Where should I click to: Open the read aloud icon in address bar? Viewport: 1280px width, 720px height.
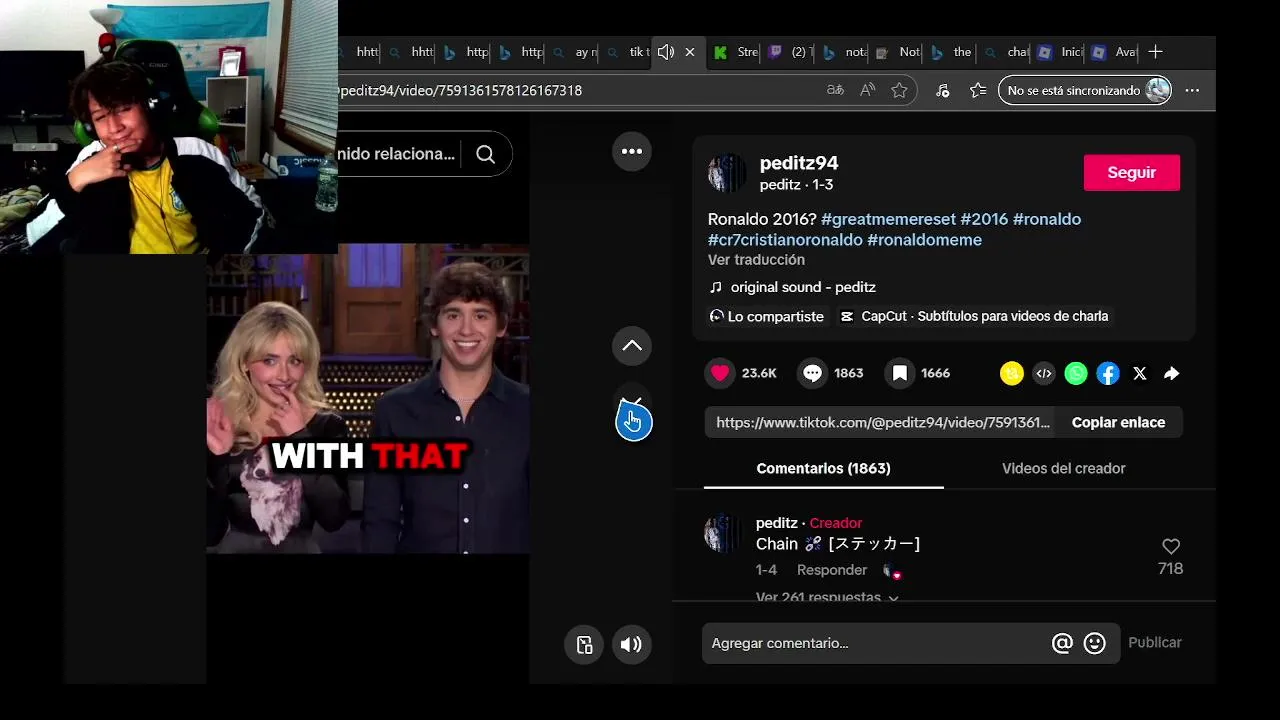(x=867, y=90)
